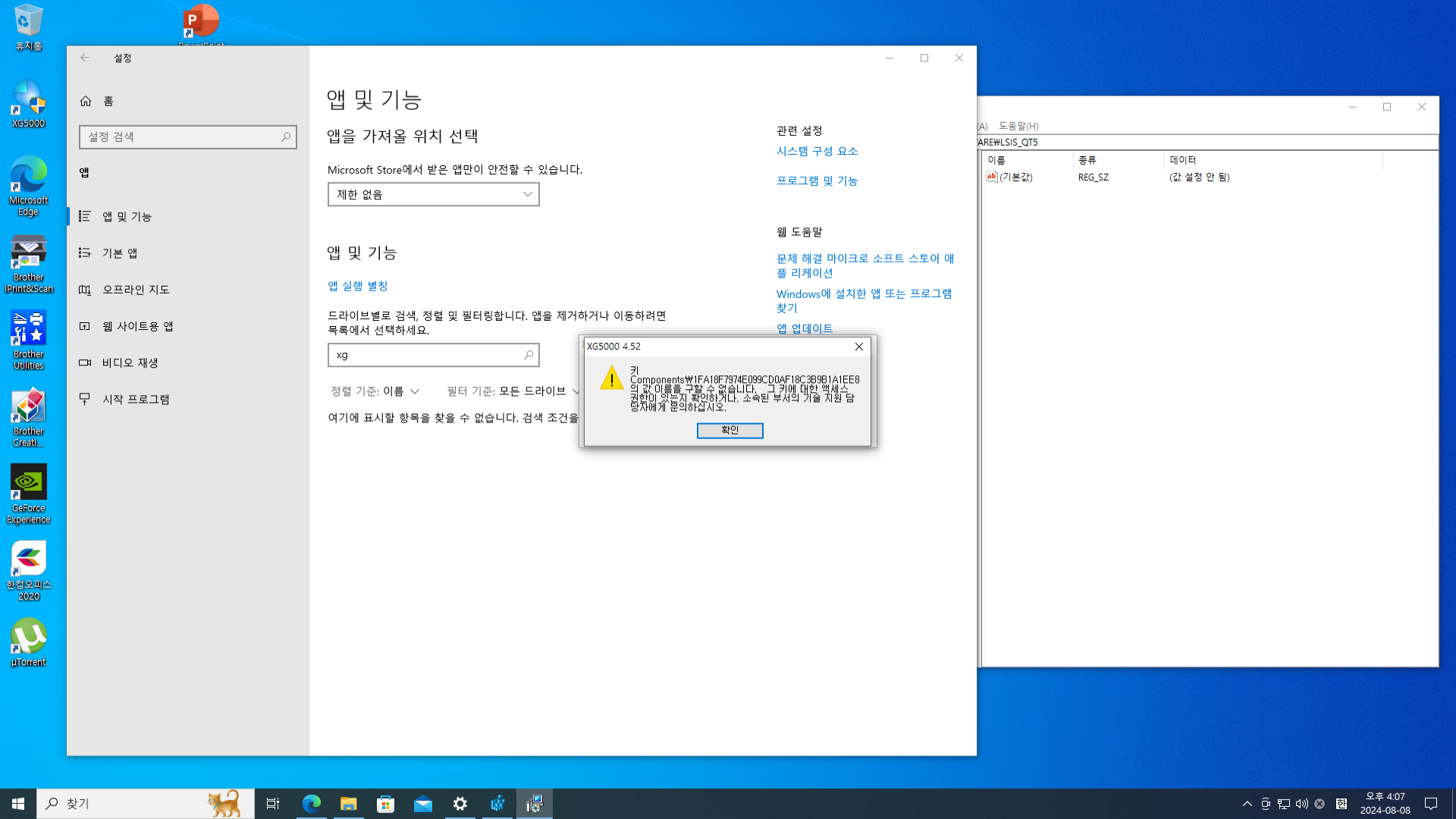This screenshot has width=1456, height=819.
Task: Switch to Registry Editor via taskbar icon
Action: coord(535,803)
